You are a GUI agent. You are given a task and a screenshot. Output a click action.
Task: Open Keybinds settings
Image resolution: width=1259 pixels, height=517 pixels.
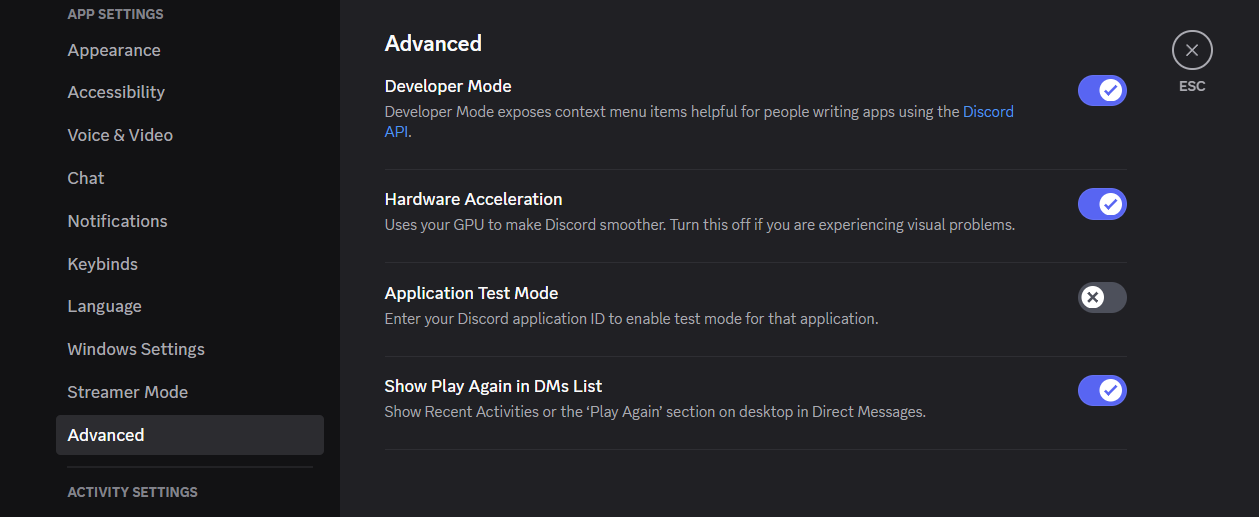click(102, 264)
